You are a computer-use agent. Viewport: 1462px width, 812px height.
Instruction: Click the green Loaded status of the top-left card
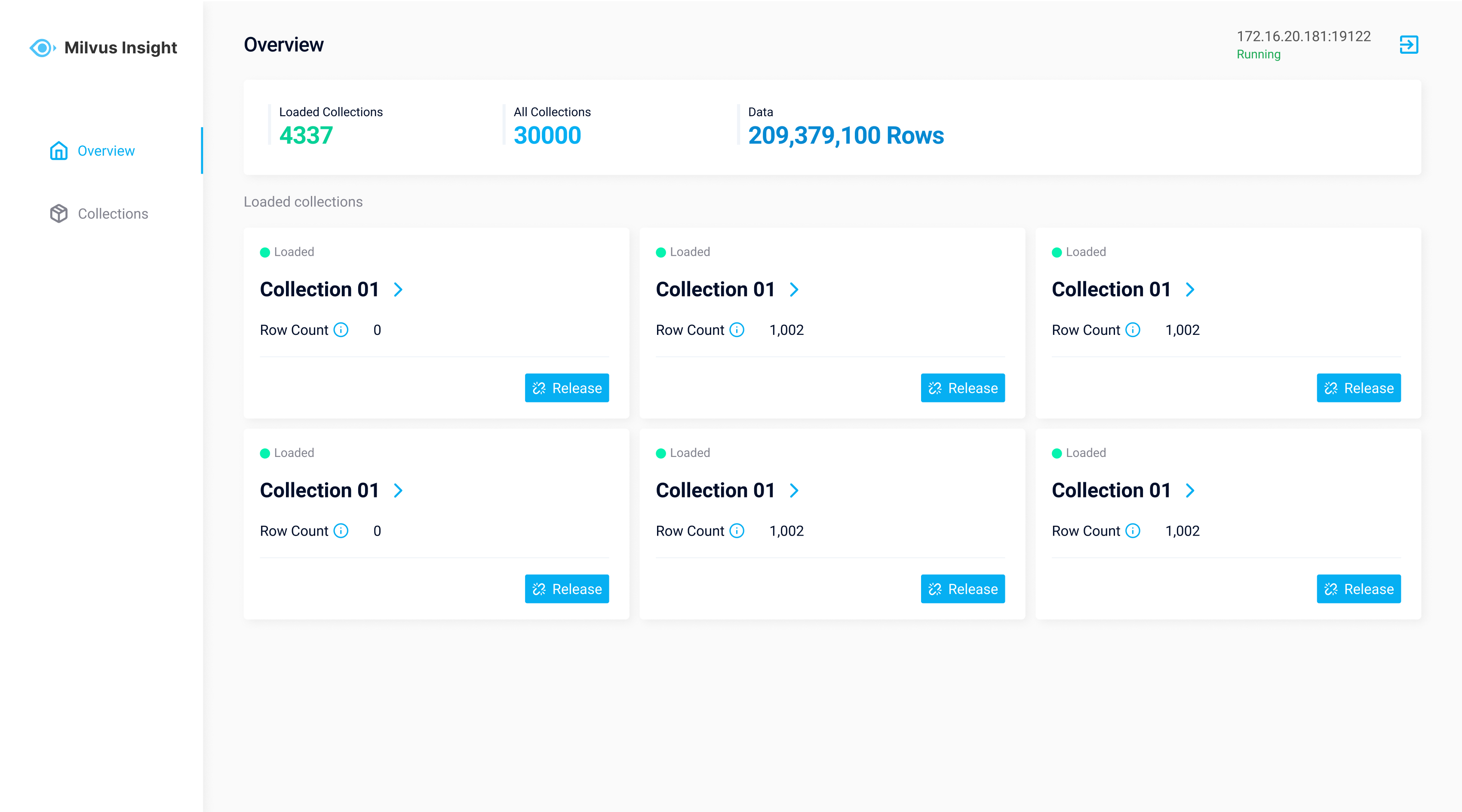point(287,252)
